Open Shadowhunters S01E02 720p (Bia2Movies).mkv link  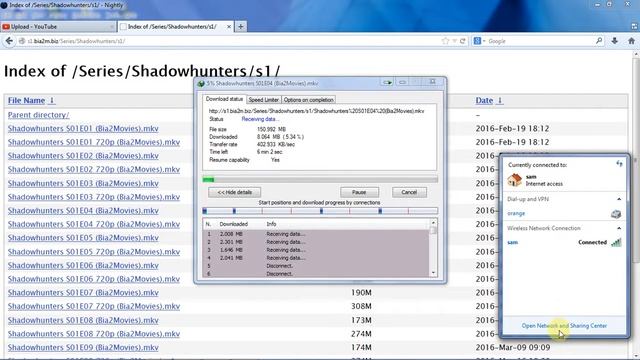[94, 169]
